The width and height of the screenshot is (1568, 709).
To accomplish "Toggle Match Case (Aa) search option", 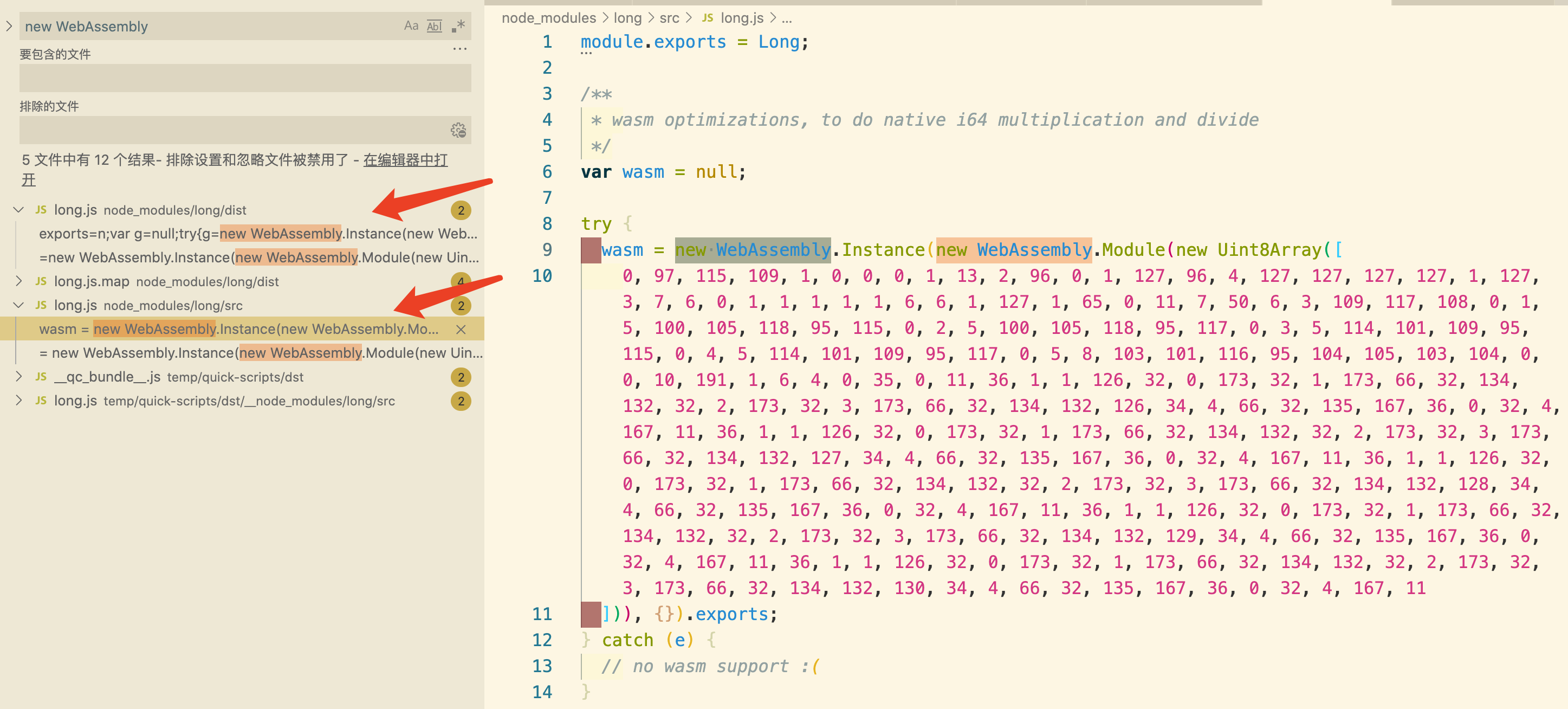I will (411, 25).
